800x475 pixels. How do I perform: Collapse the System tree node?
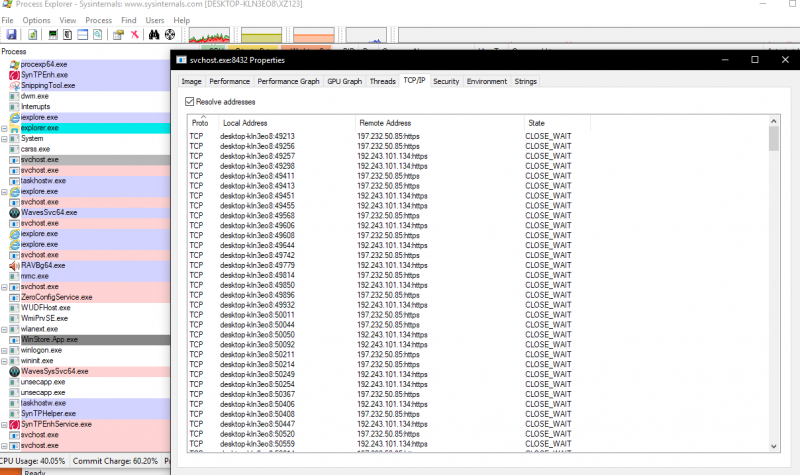[4, 139]
